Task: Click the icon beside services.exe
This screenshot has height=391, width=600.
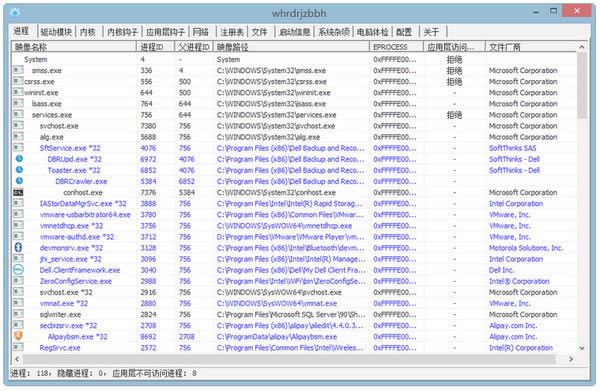Action: [18, 114]
